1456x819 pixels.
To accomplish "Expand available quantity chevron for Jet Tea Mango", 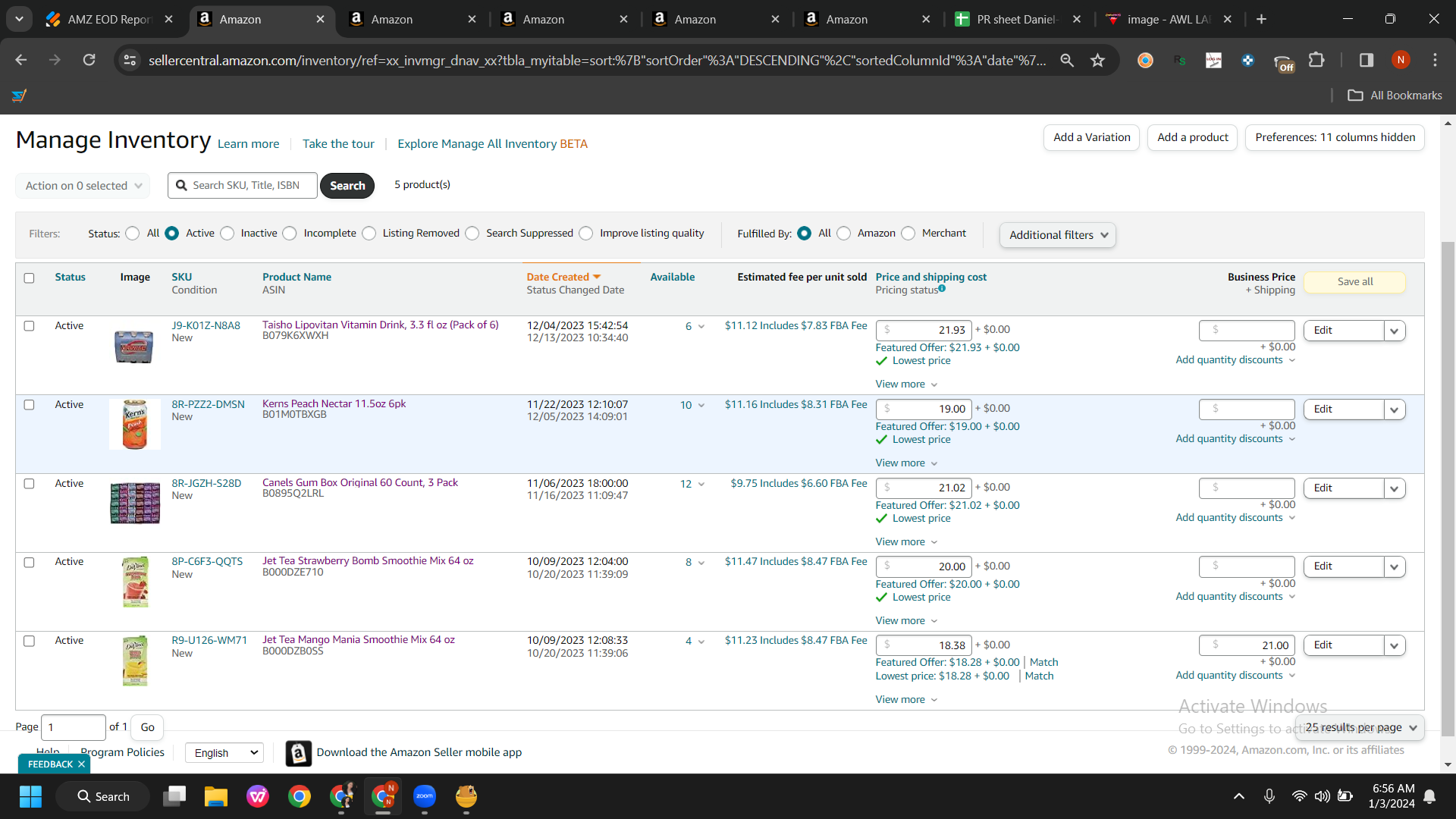I will (x=701, y=642).
